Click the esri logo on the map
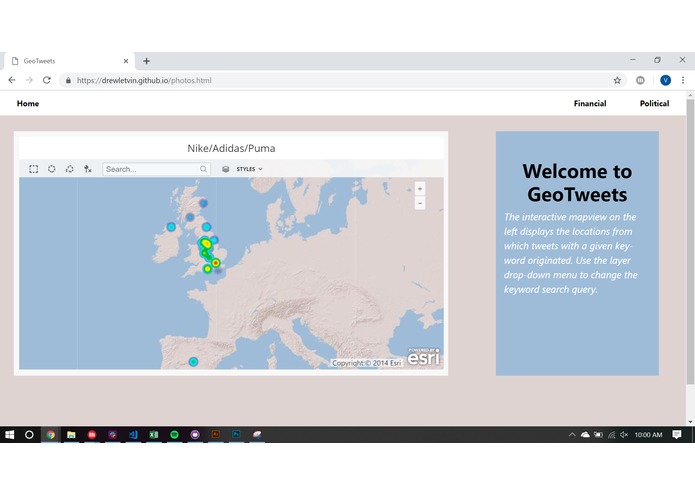The width and height of the screenshot is (695, 494). click(x=424, y=357)
